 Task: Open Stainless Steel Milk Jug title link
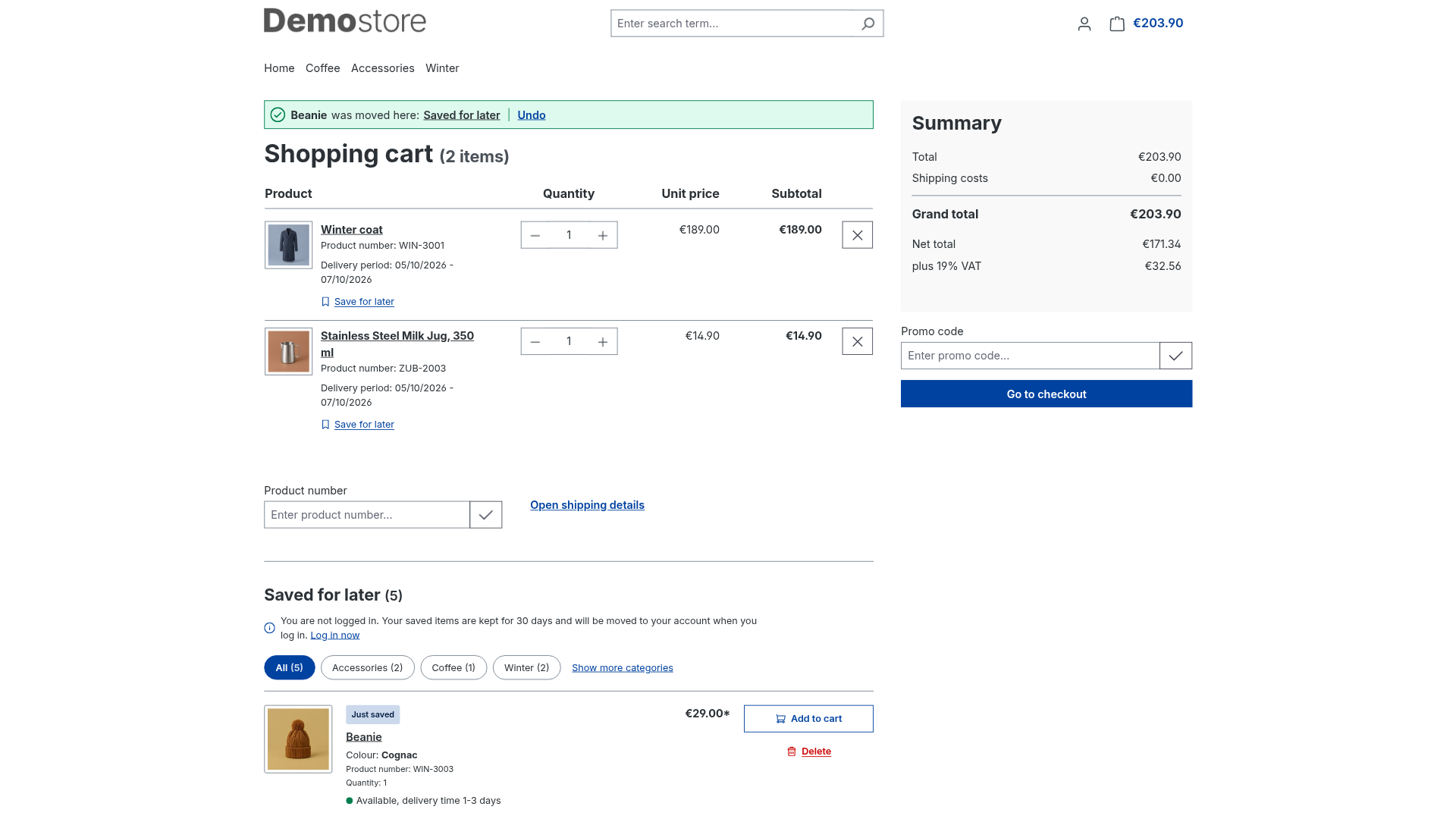(397, 344)
